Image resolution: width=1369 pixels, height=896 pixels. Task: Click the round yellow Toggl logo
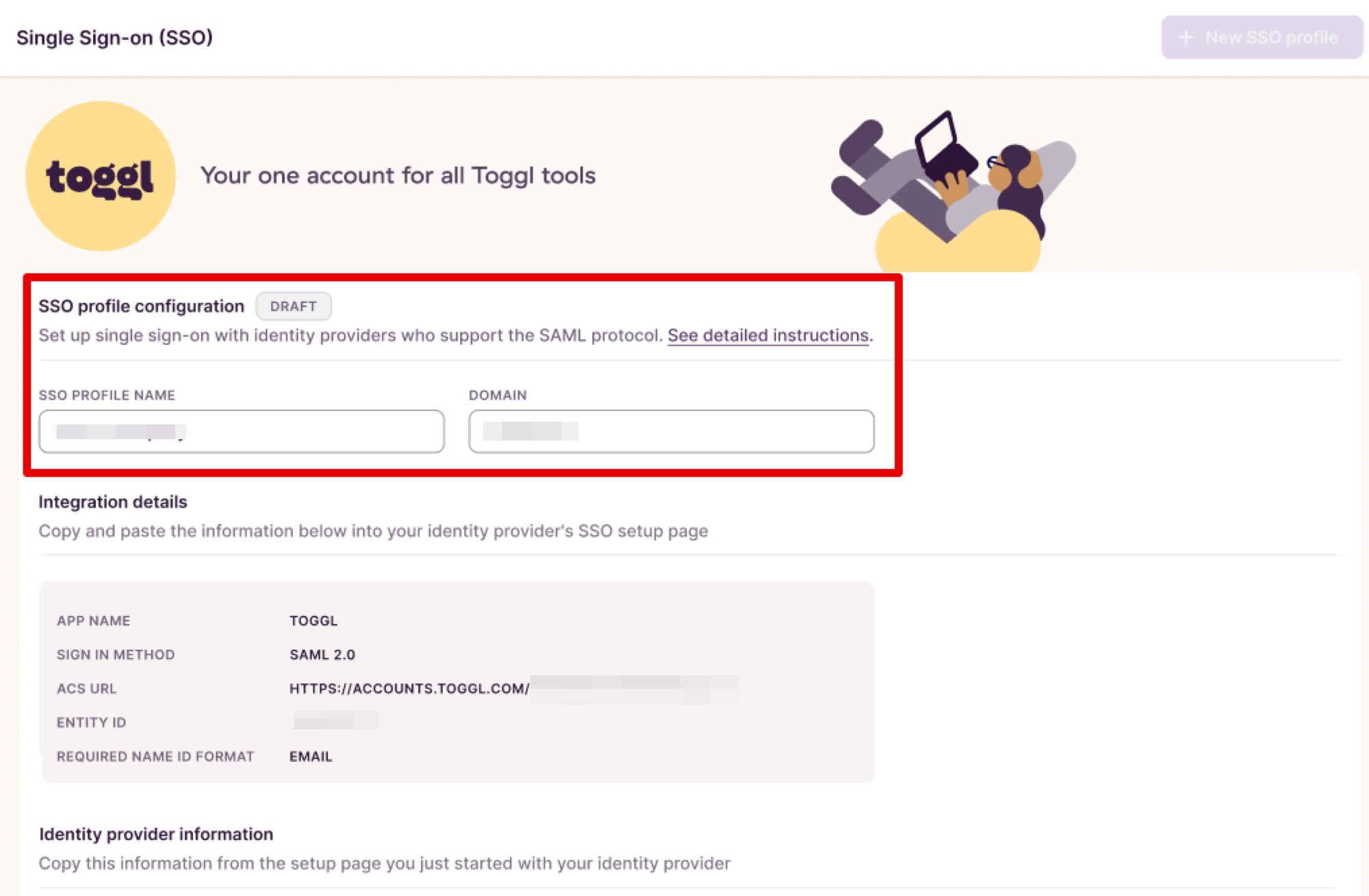click(x=101, y=176)
